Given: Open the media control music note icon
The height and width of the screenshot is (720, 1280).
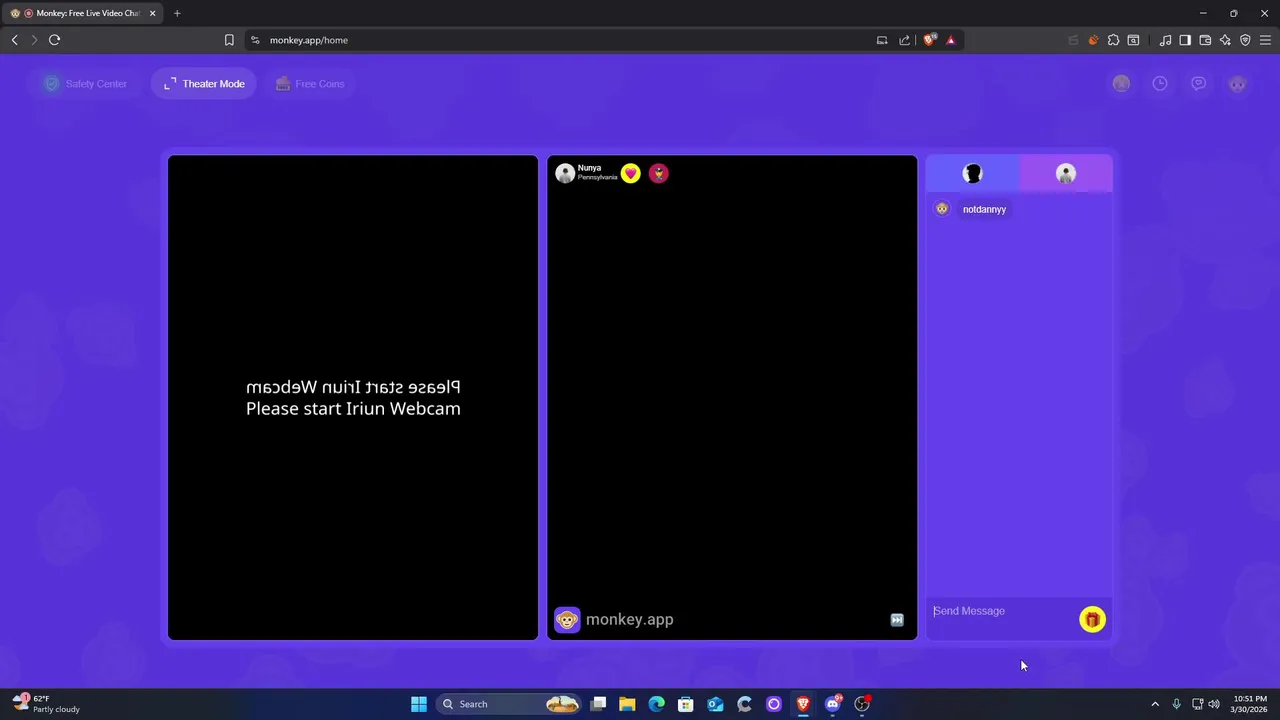Looking at the screenshot, I should [1165, 40].
